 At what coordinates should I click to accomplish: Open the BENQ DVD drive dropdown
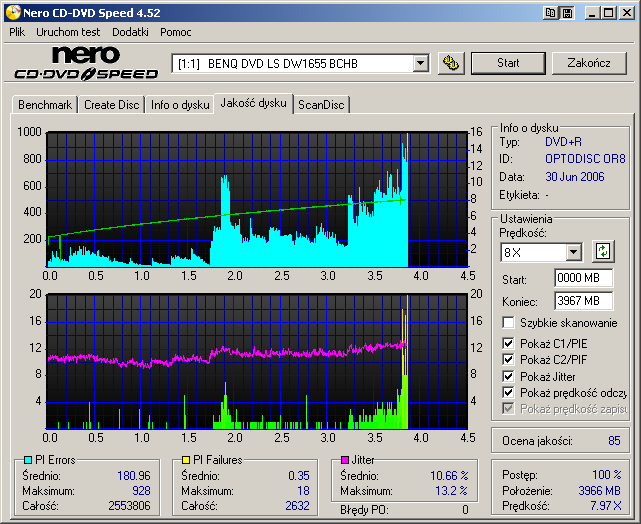click(x=420, y=63)
